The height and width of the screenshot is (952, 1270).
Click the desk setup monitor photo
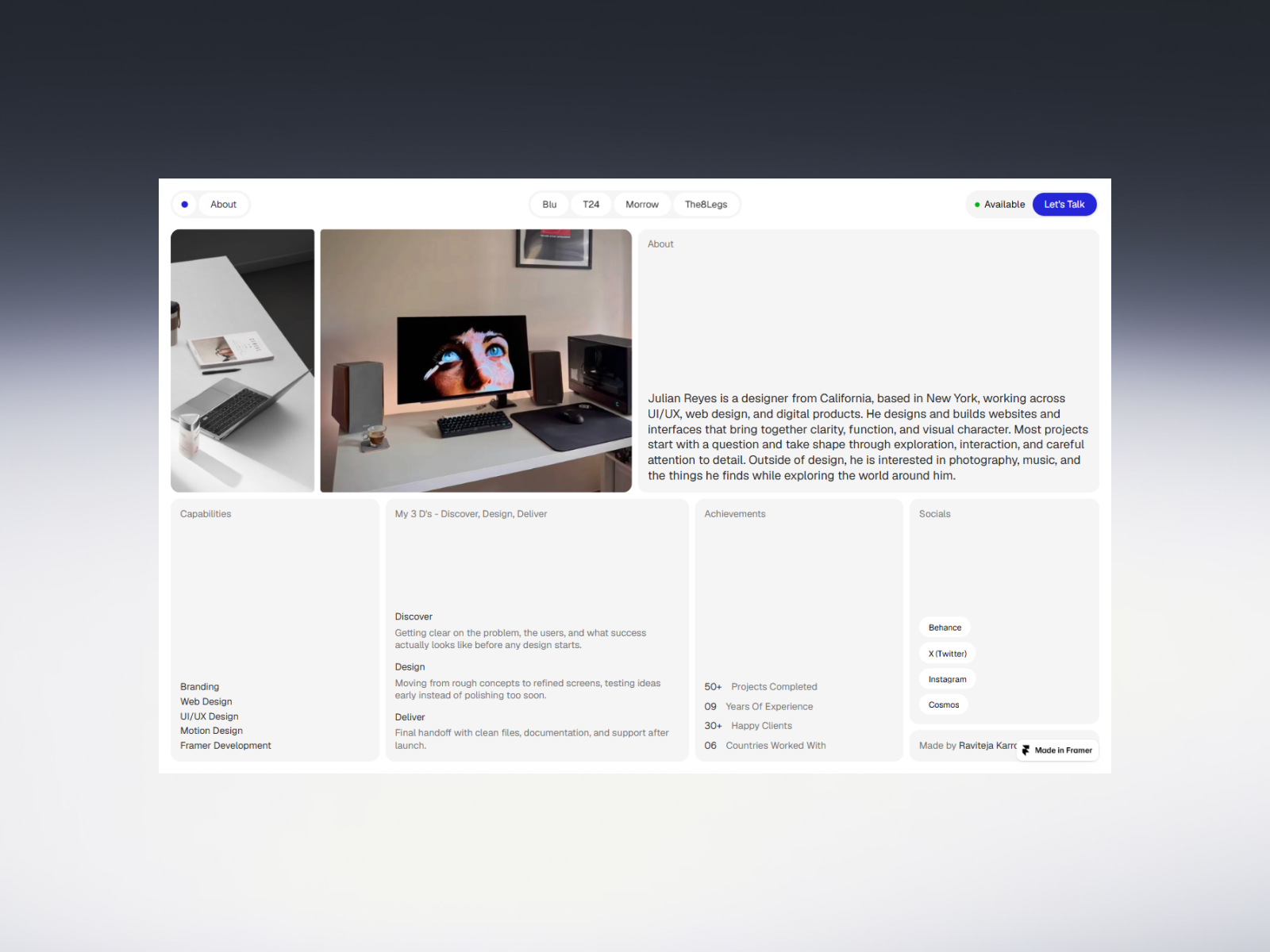coord(475,361)
